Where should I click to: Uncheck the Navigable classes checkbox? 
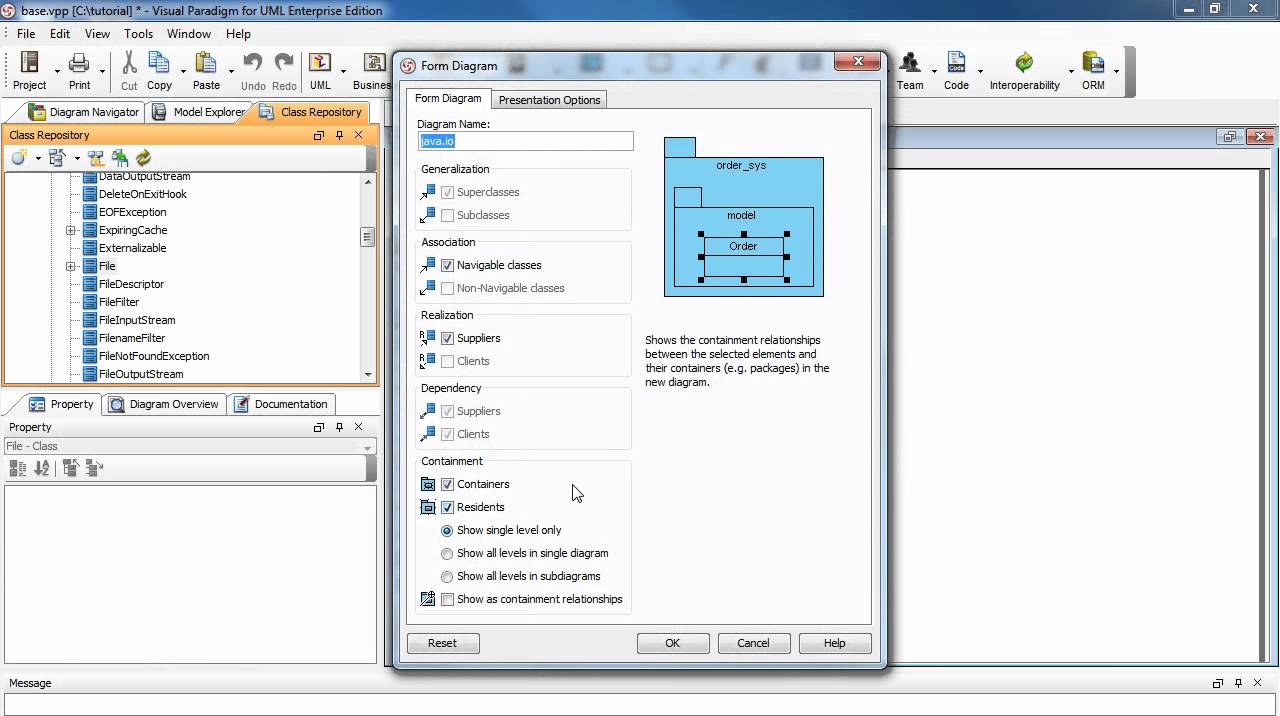coord(447,265)
